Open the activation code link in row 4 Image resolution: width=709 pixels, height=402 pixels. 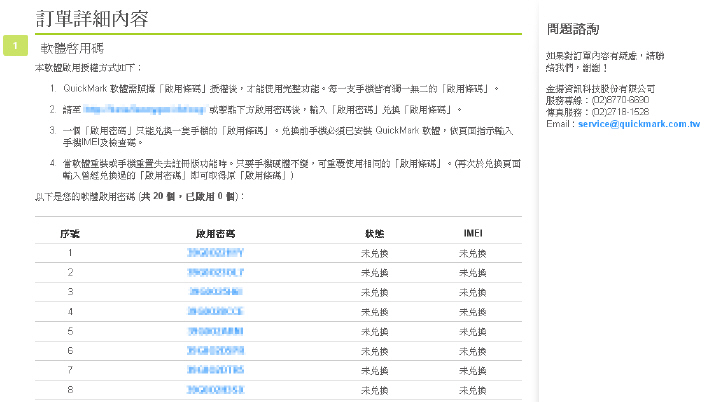tap(215, 311)
